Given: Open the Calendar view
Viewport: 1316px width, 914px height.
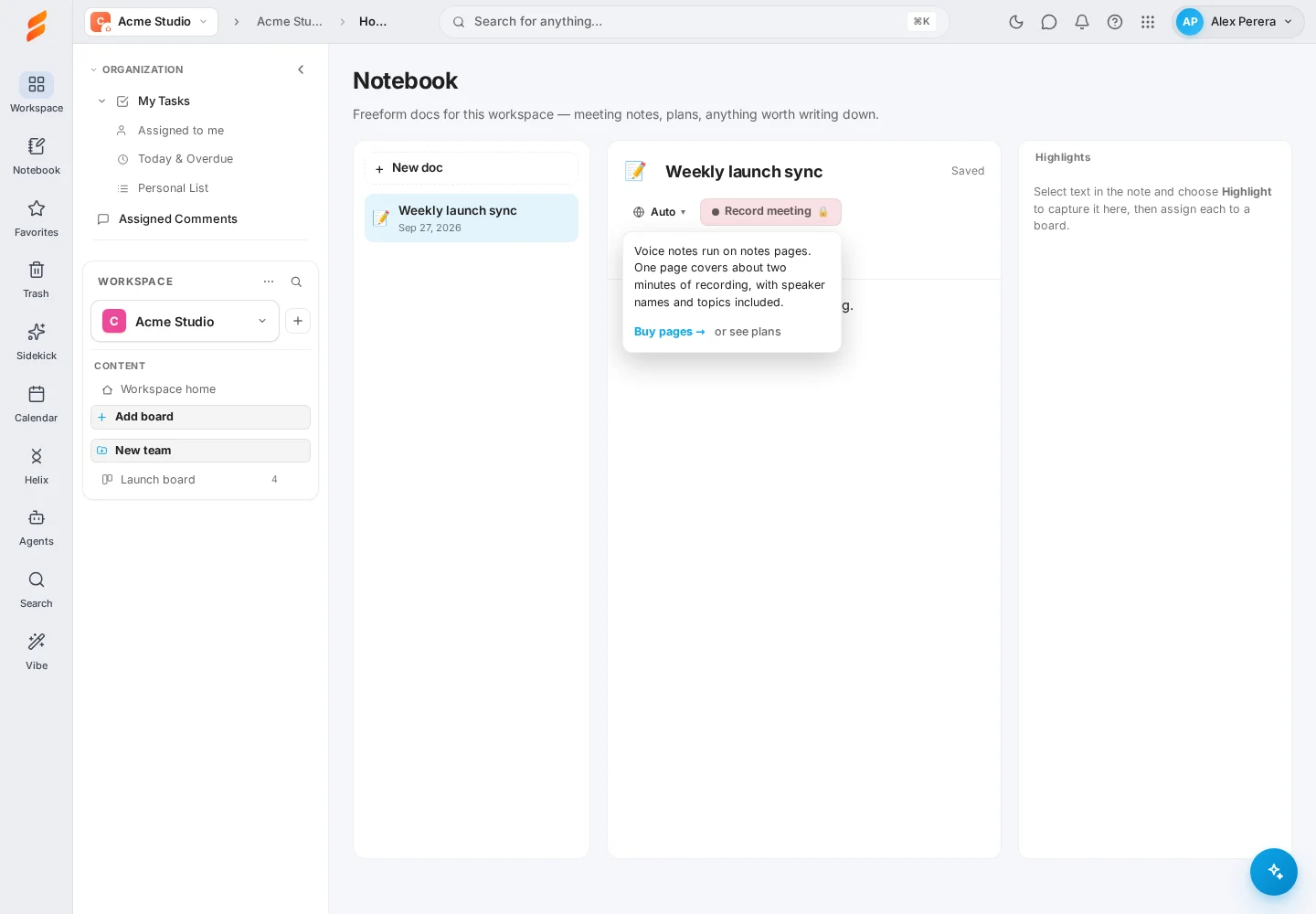Looking at the screenshot, I should pos(37,403).
